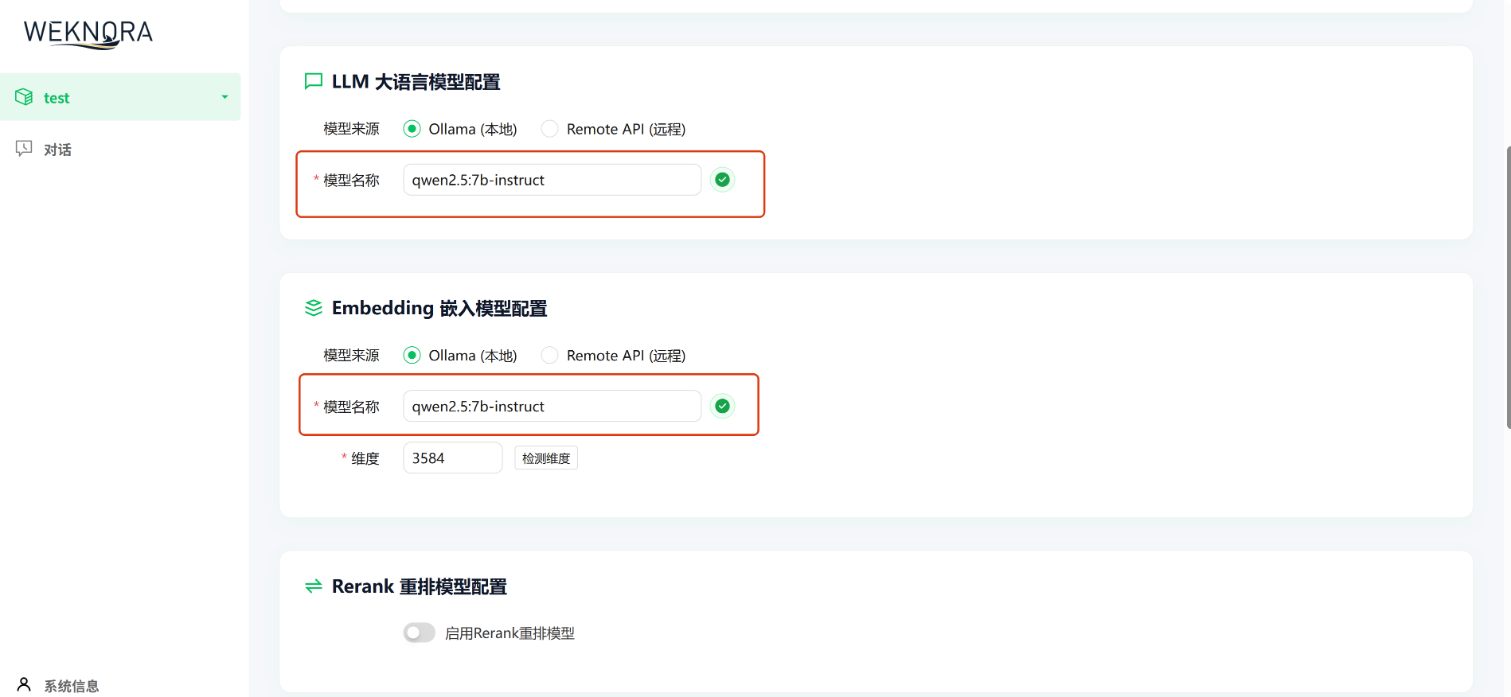Click the Rerank swap-arrows icon
The height and width of the screenshot is (697, 1511).
tap(312, 586)
